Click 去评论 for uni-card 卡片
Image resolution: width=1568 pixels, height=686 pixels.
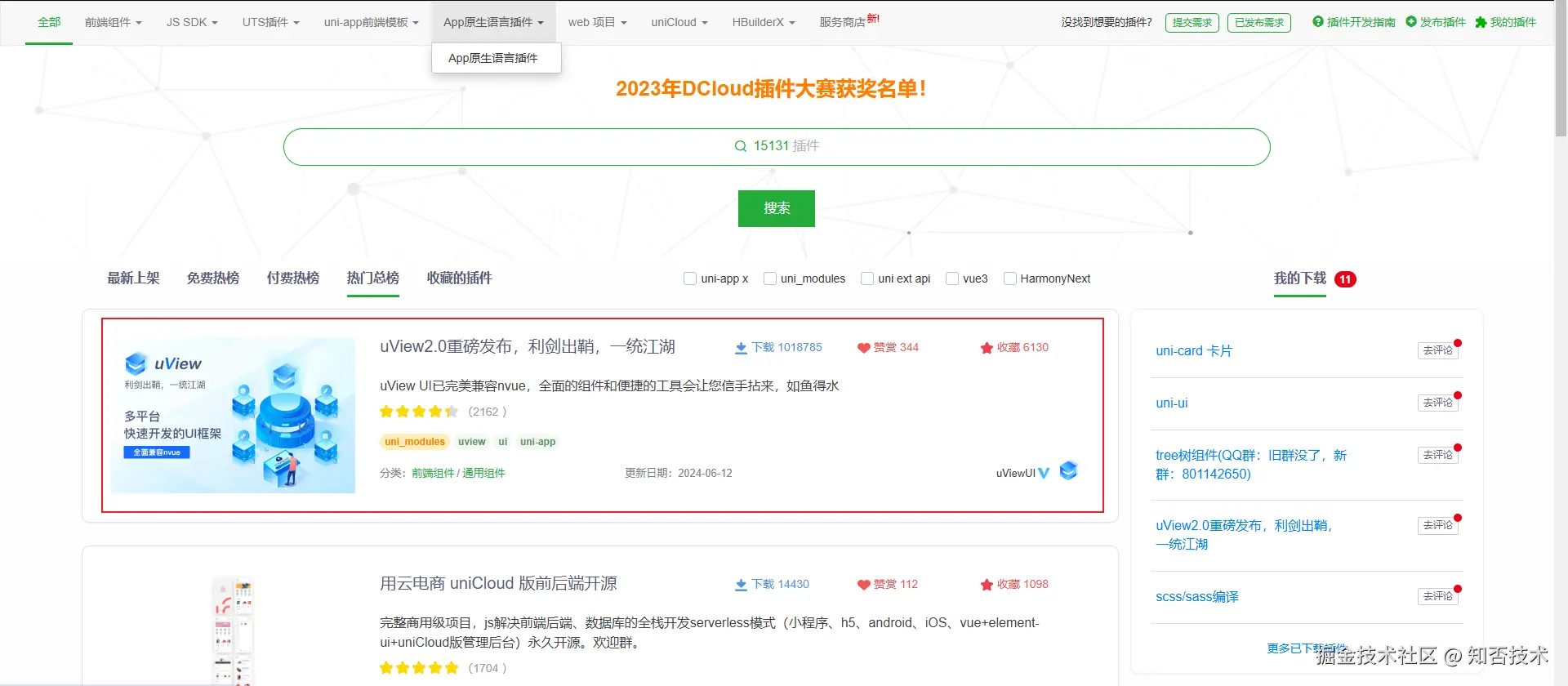[1438, 350]
